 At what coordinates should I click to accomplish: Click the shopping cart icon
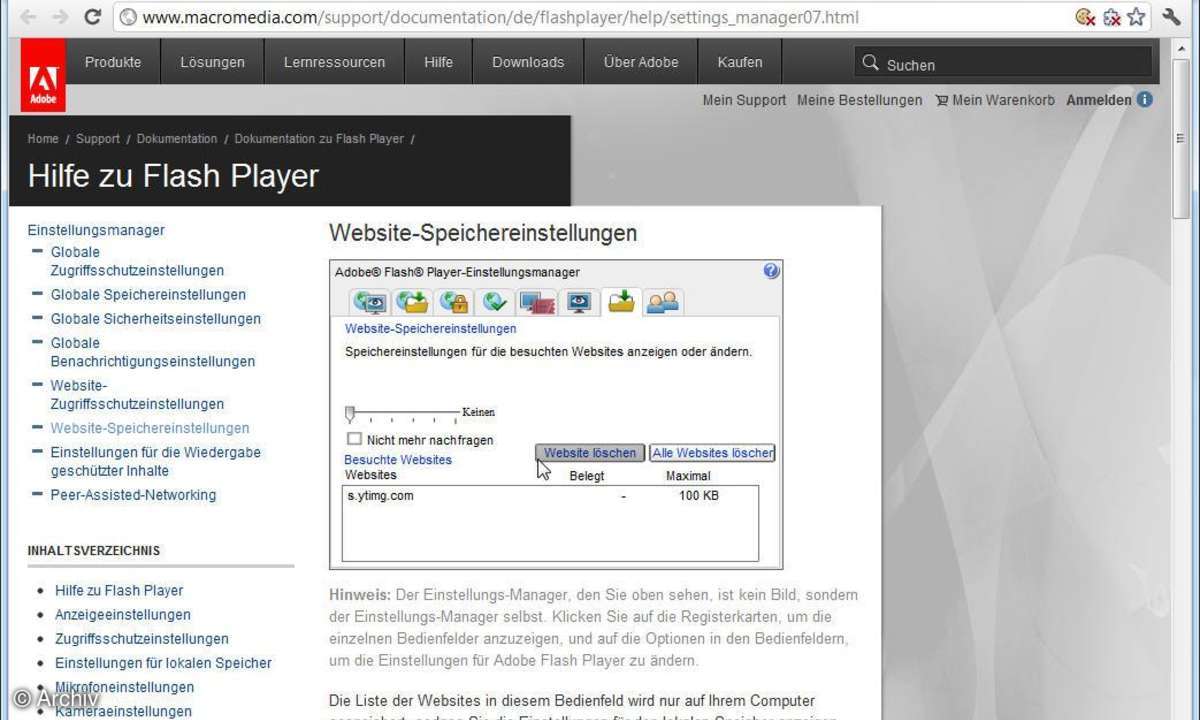click(941, 100)
